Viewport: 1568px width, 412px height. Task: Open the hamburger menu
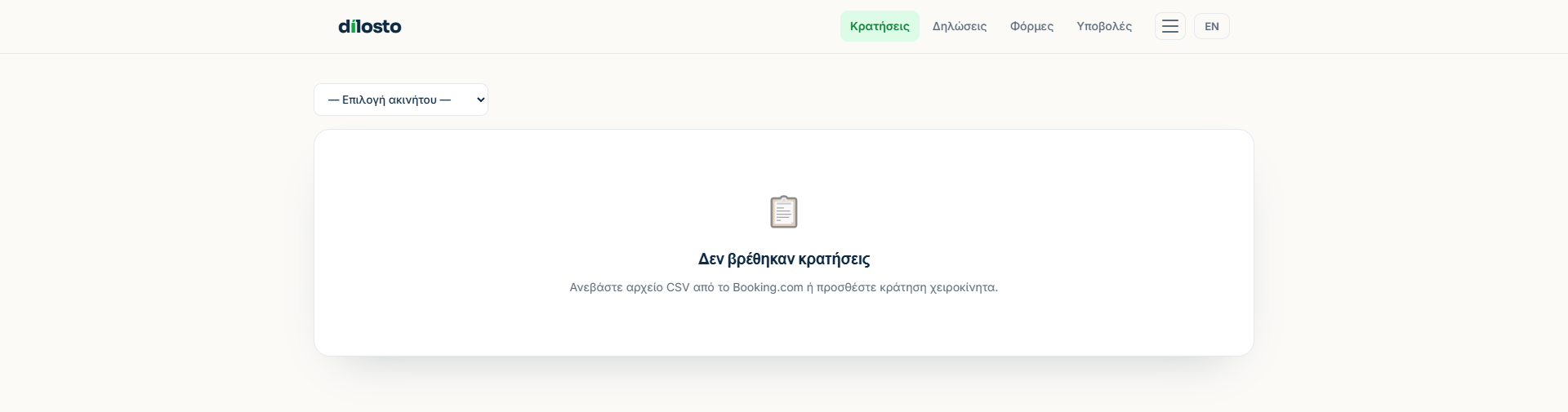pyautogui.click(x=1170, y=26)
